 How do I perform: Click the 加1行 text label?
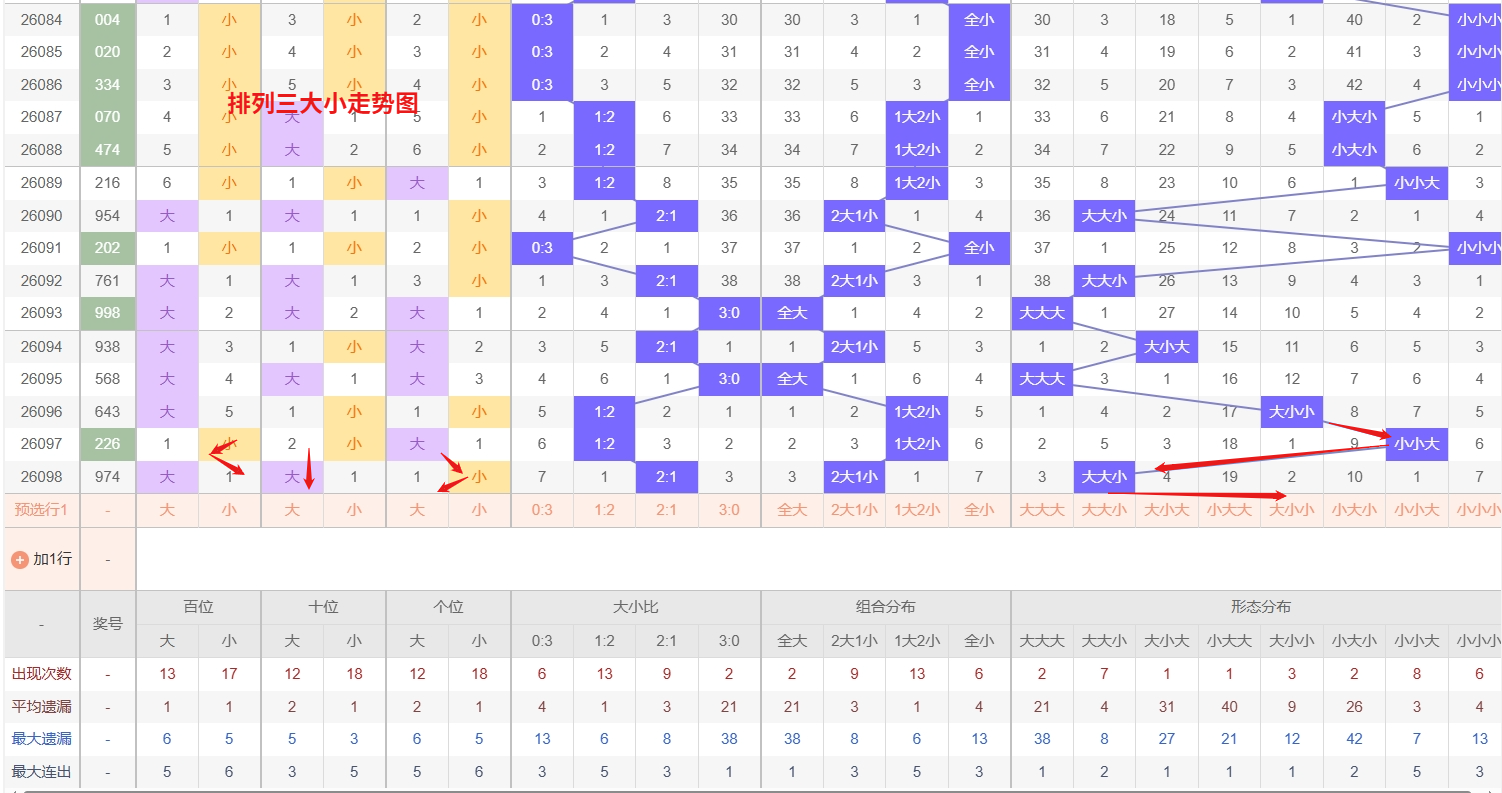coord(52,559)
